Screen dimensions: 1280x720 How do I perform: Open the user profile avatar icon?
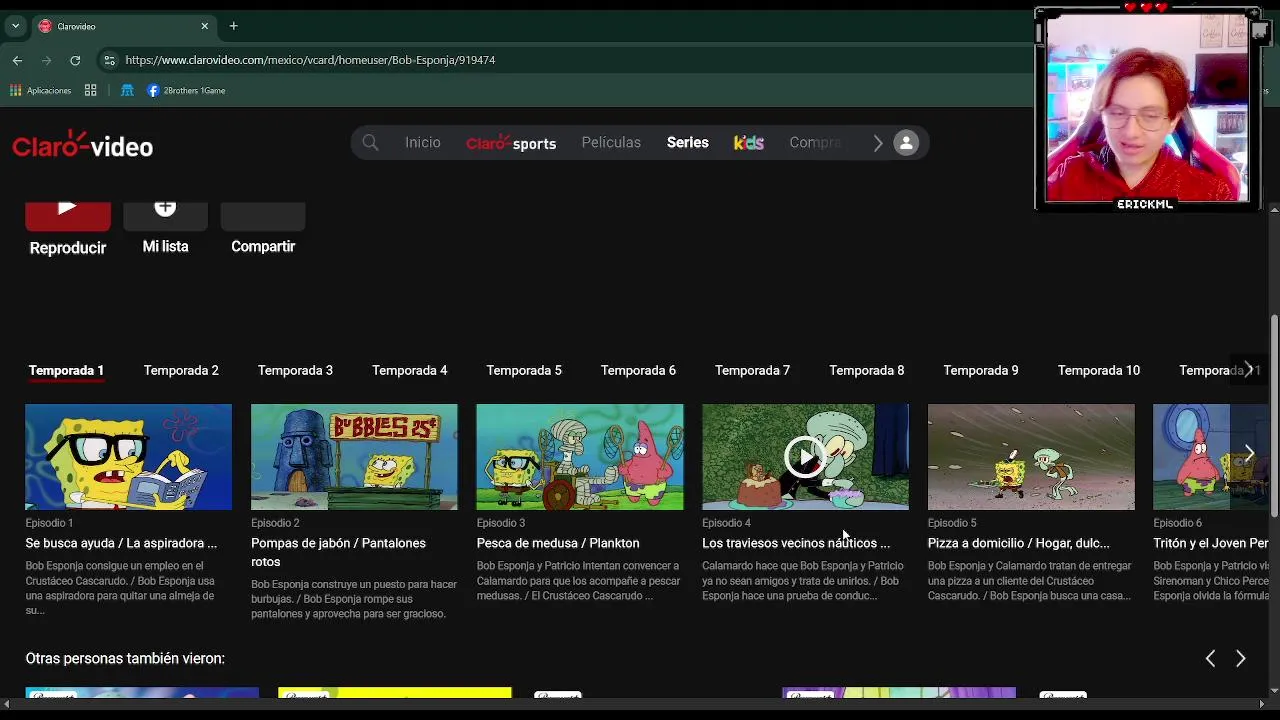[x=906, y=143]
